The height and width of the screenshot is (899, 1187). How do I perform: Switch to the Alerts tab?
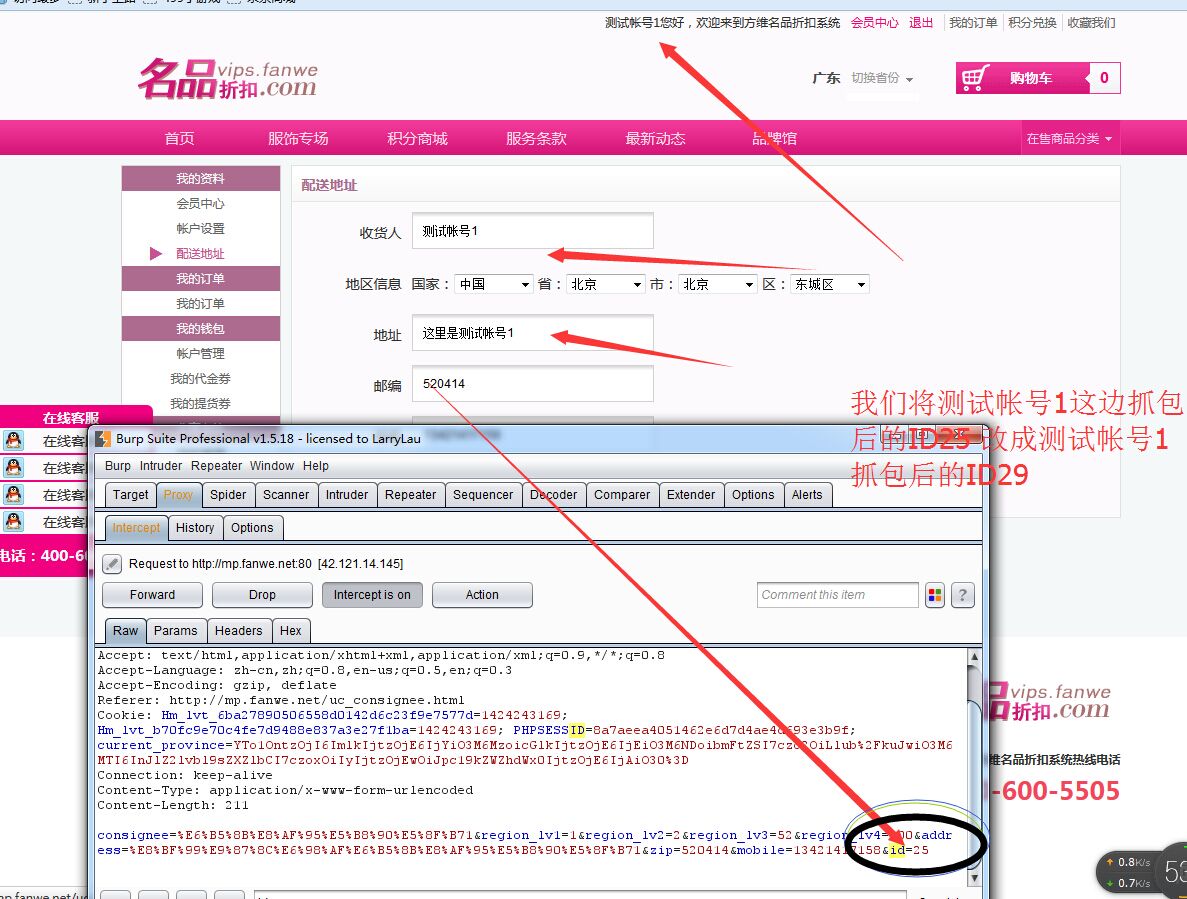click(807, 495)
